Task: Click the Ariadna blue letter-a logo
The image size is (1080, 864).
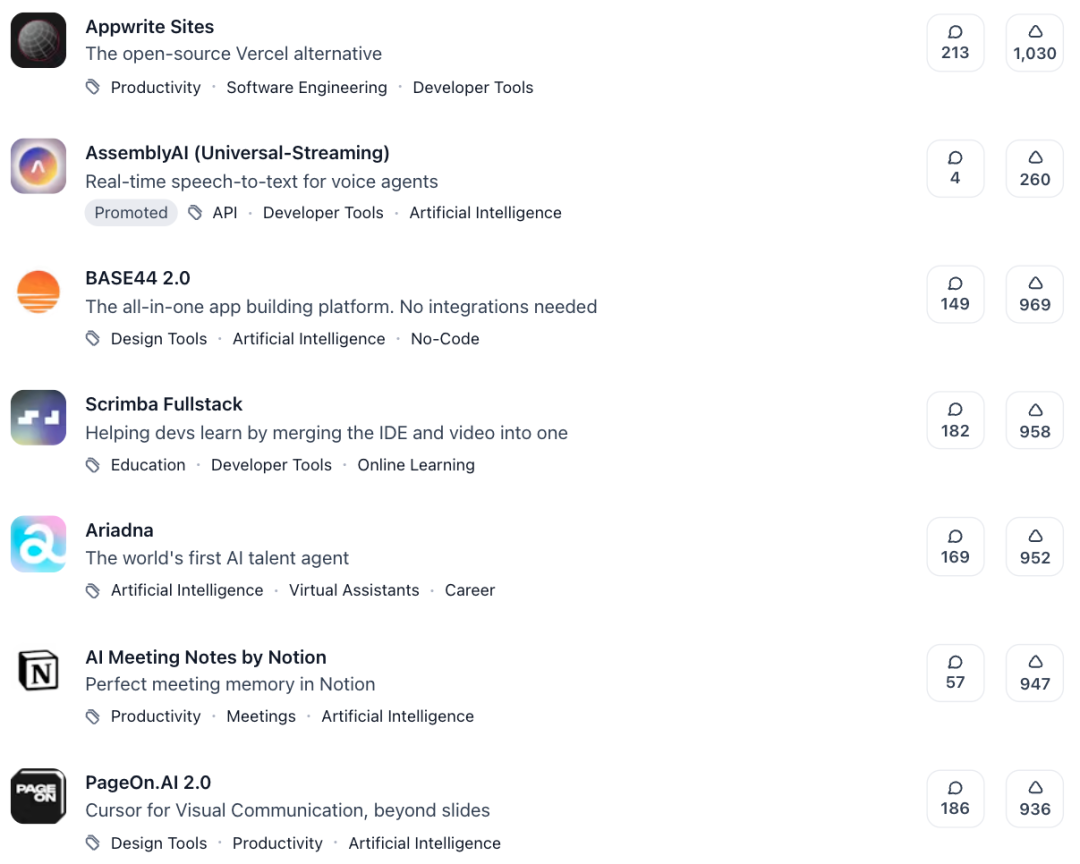Action: [x=38, y=544]
